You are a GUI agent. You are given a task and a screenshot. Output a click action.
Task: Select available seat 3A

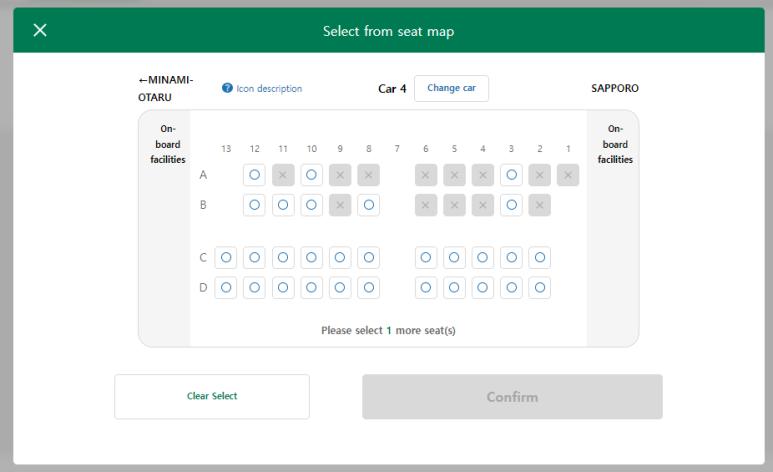tap(511, 175)
